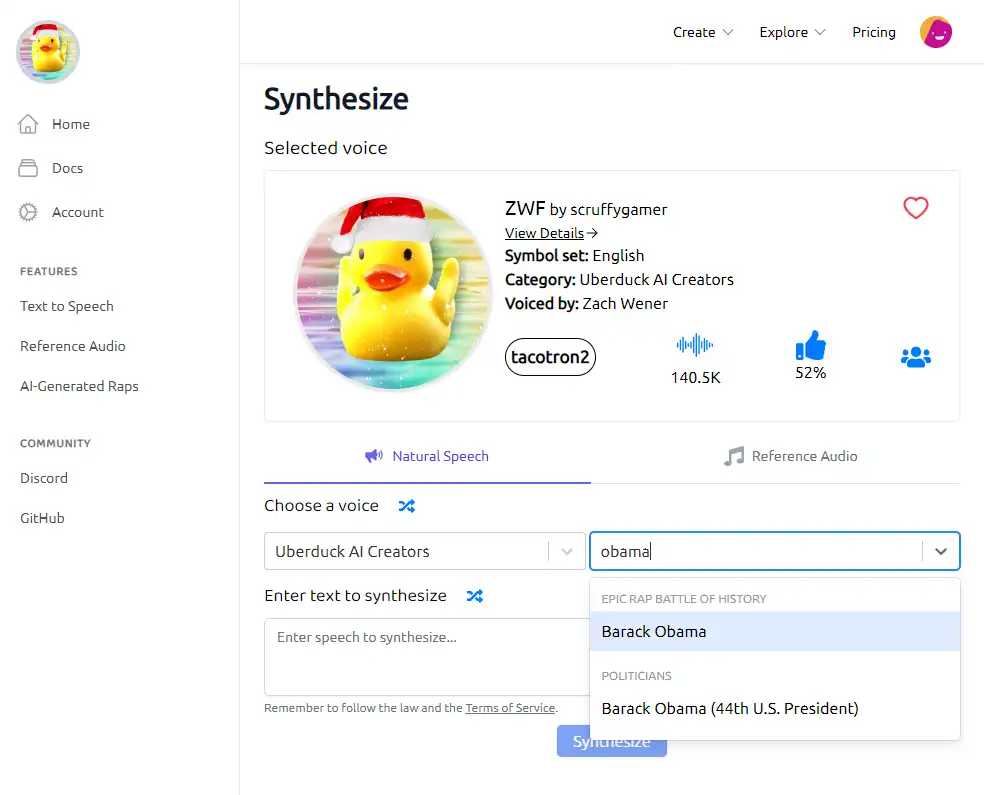Click the Synthesize button
The width and height of the screenshot is (984, 795).
click(x=611, y=741)
